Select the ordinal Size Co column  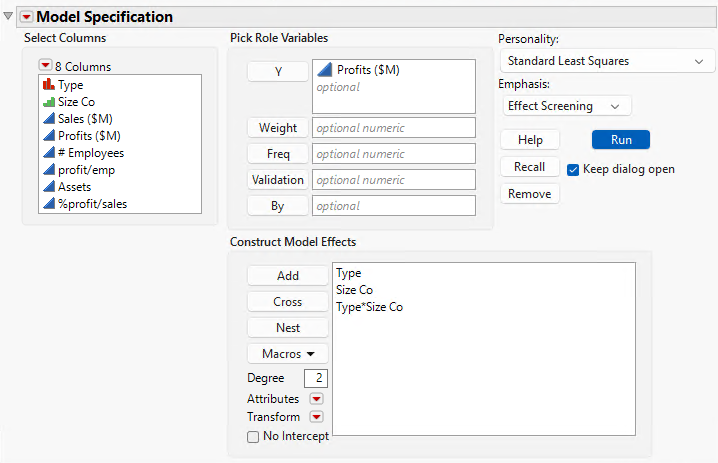76,102
